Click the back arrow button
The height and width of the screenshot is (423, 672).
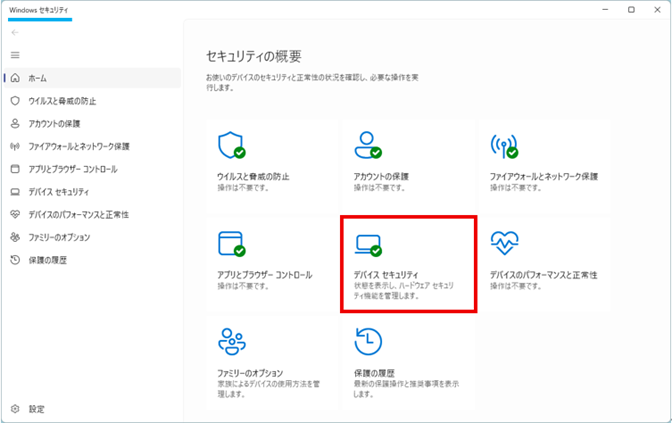[15, 32]
